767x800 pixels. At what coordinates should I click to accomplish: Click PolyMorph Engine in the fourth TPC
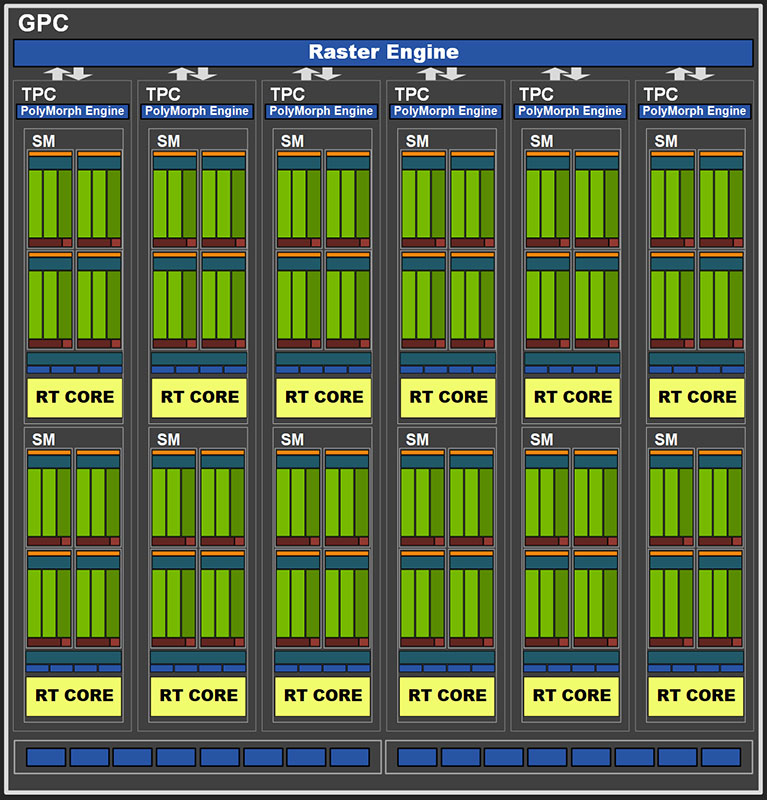447,111
